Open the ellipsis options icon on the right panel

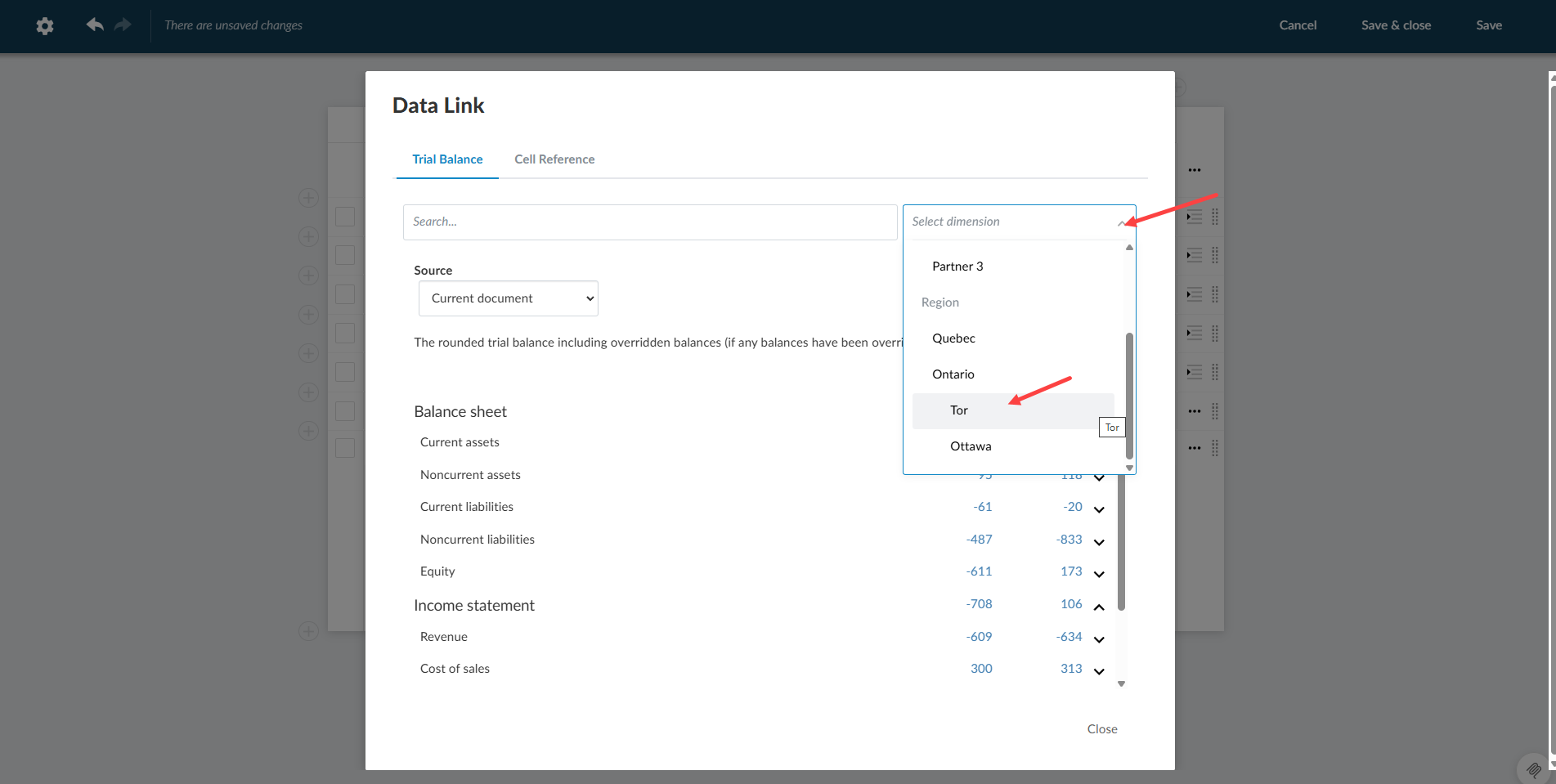pos(1194,169)
